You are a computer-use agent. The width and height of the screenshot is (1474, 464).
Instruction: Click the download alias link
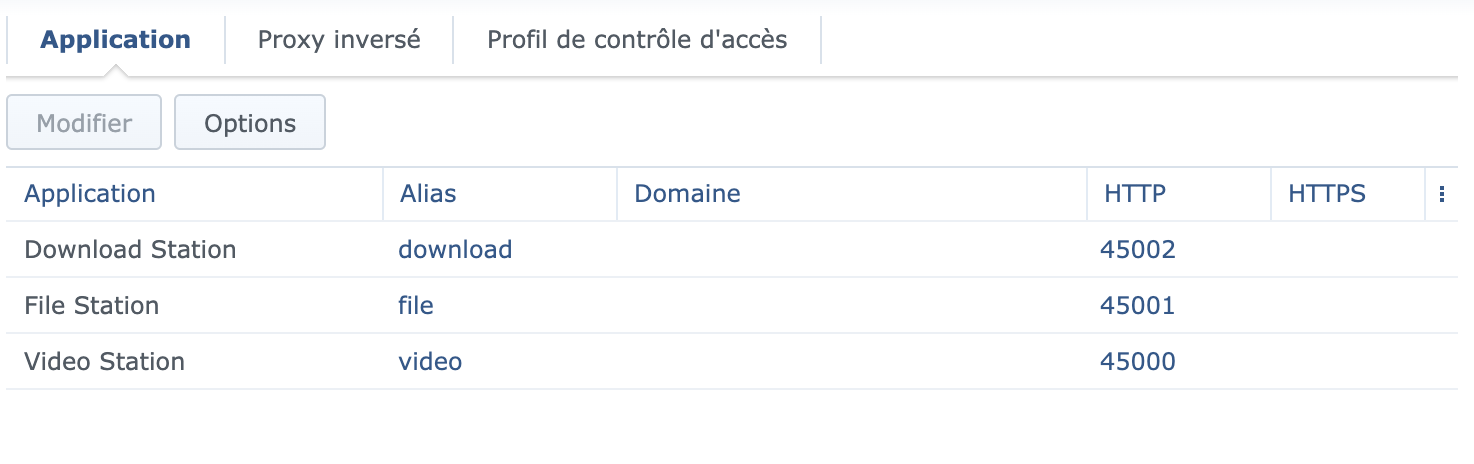[455, 249]
